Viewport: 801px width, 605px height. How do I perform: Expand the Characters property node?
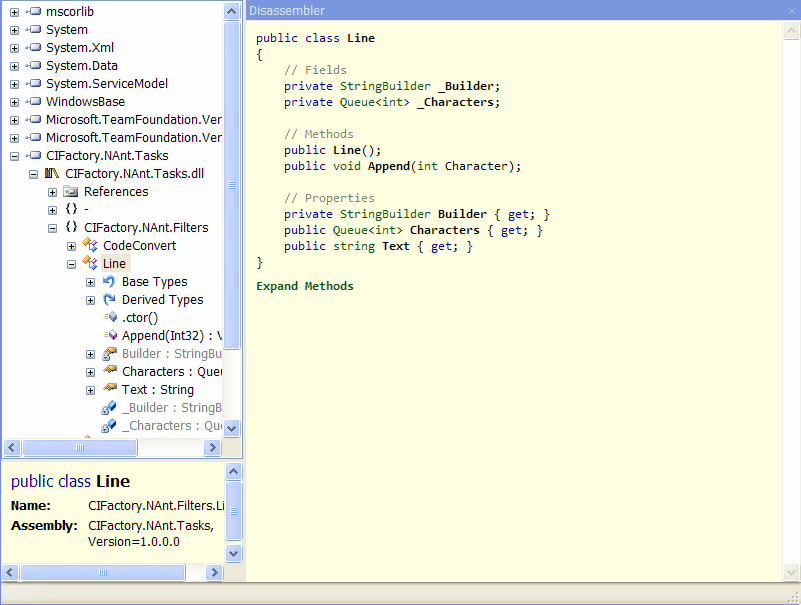(91, 372)
